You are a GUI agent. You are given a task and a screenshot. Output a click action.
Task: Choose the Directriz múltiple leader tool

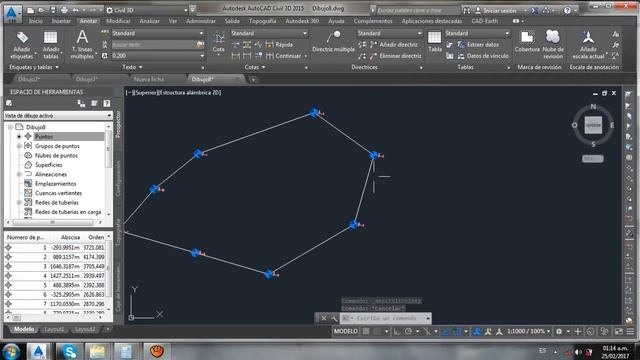(333, 37)
